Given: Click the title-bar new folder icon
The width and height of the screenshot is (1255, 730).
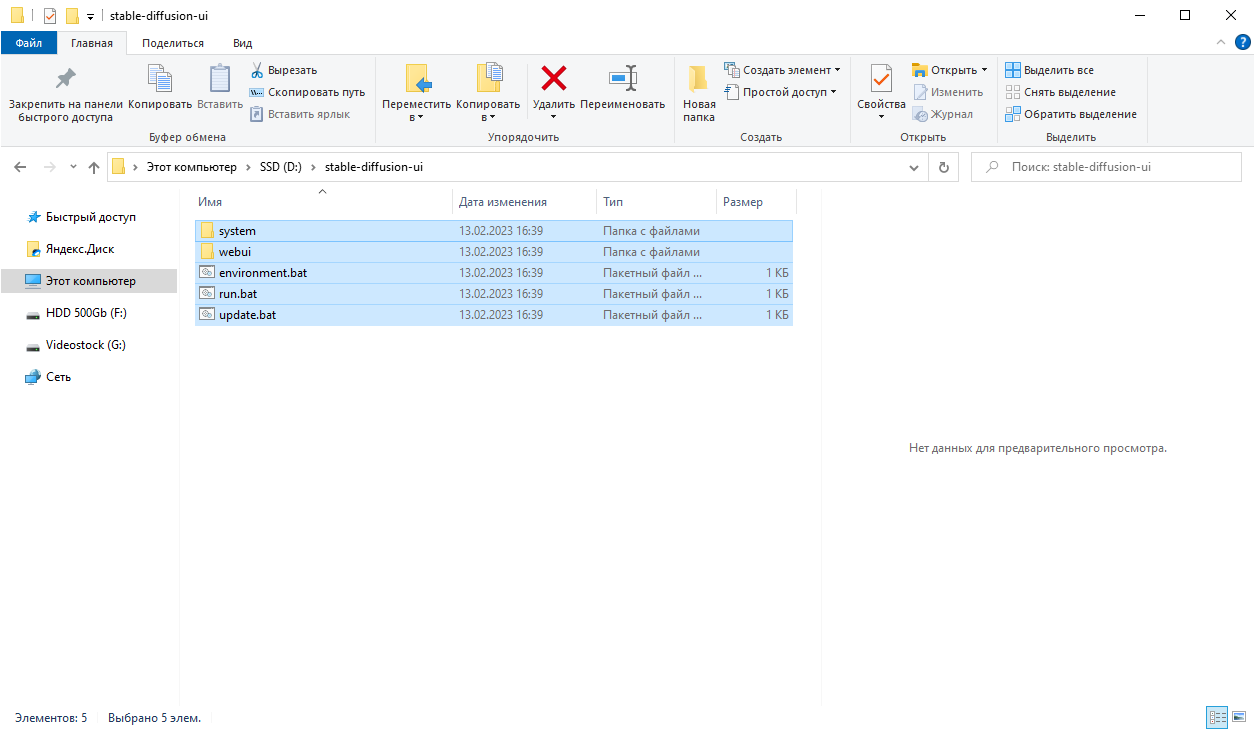Looking at the screenshot, I should tap(71, 16).
